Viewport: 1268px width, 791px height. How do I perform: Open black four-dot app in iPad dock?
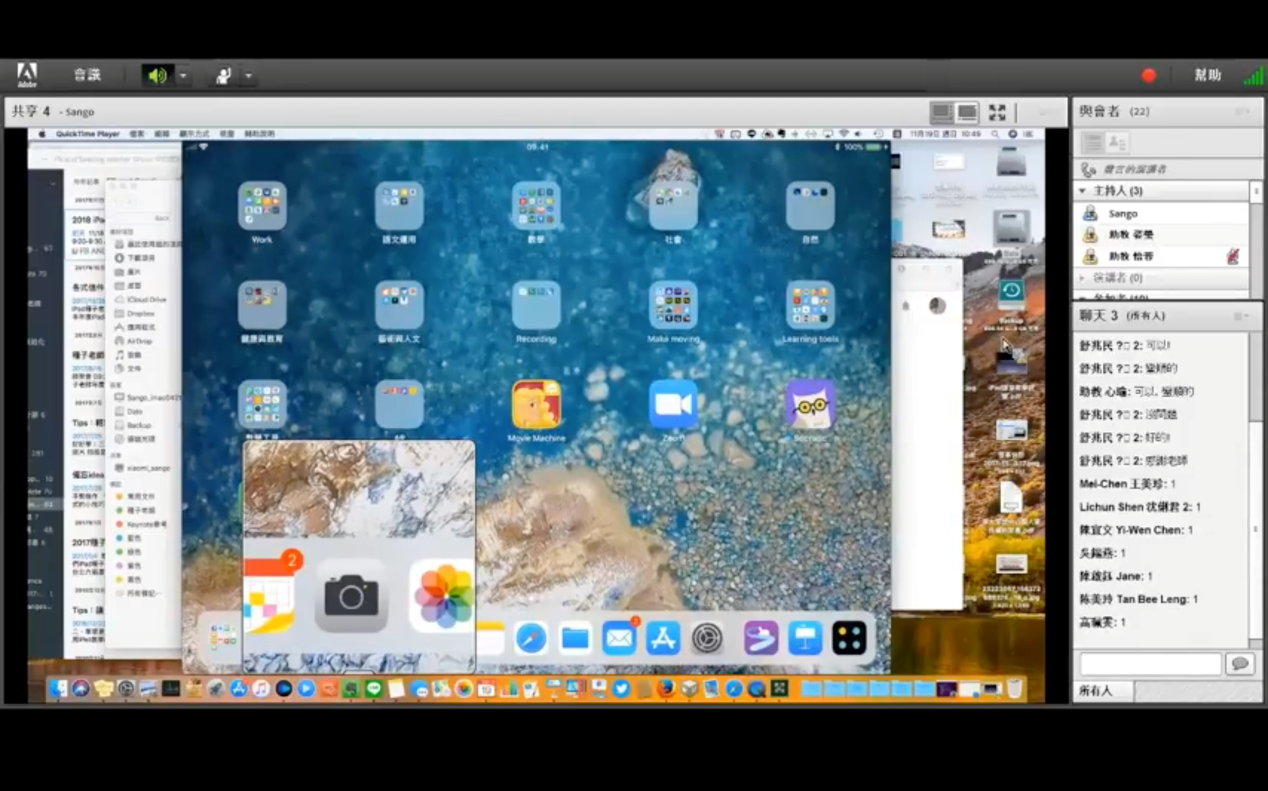click(849, 638)
